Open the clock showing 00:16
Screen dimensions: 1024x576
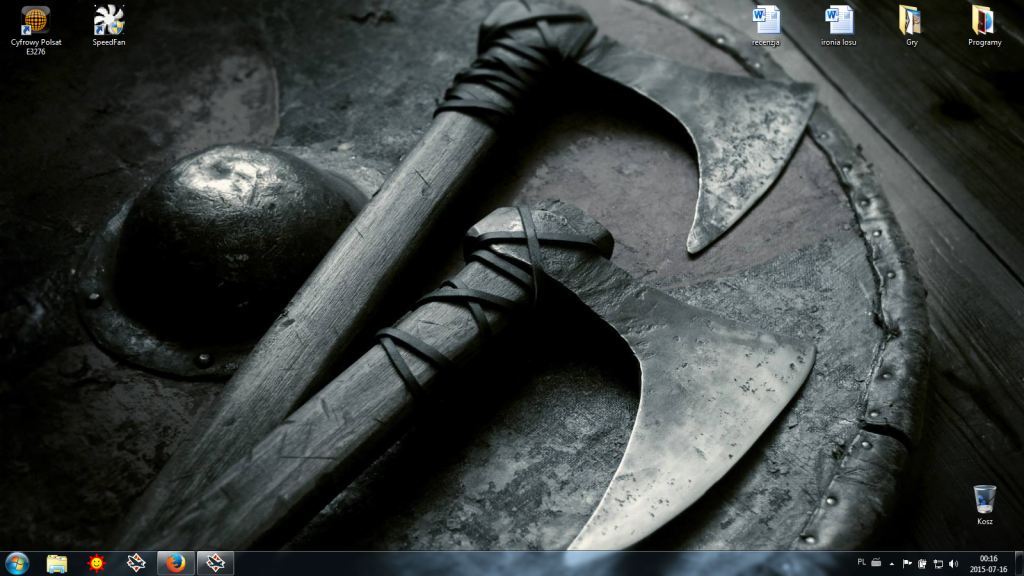coord(988,564)
